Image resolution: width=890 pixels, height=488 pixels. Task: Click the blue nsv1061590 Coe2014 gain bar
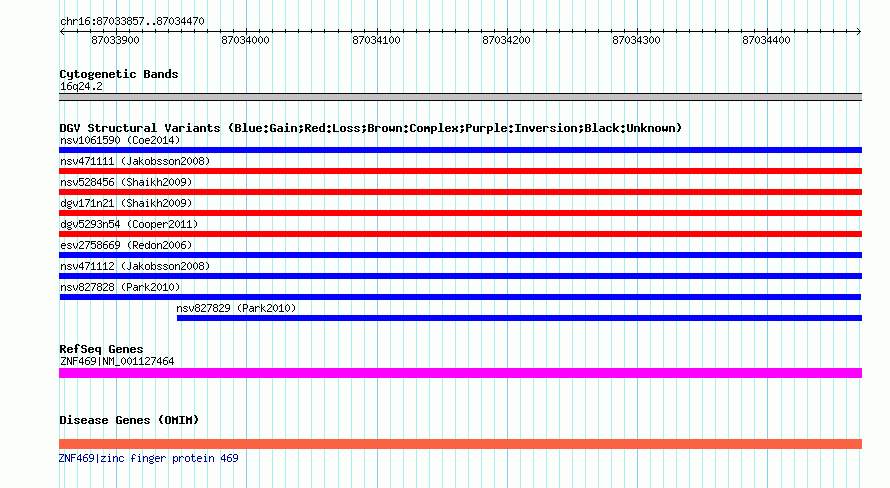click(460, 150)
